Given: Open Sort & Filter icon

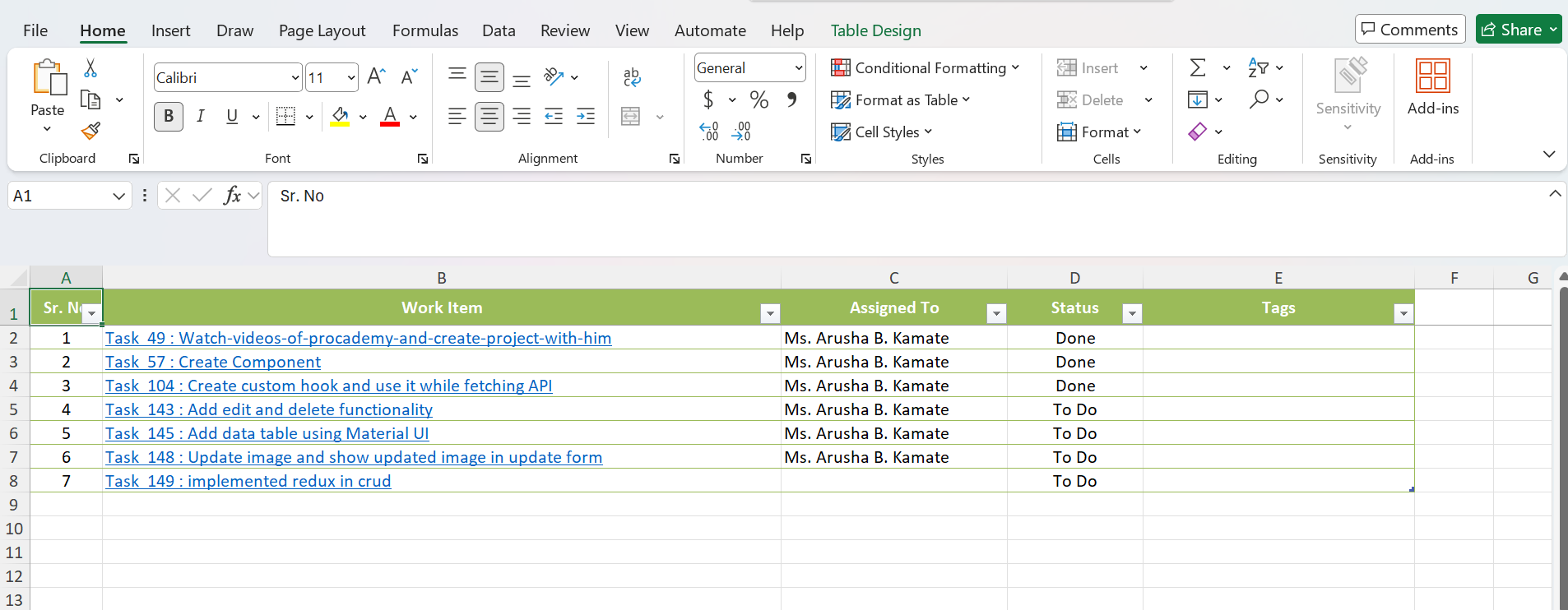Looking at the screenshot, I should (1258, 67).
